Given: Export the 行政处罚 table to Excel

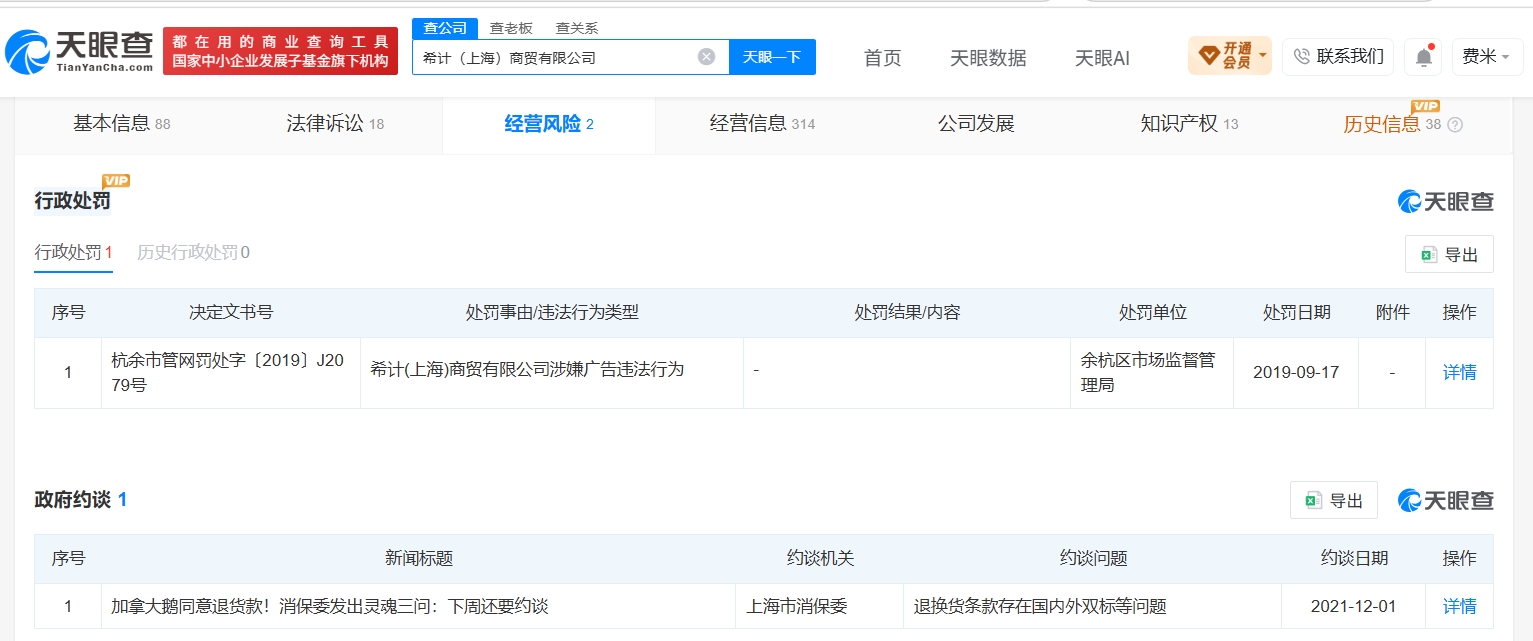Looking at the screenshot, I should [x=1449, y=254].
